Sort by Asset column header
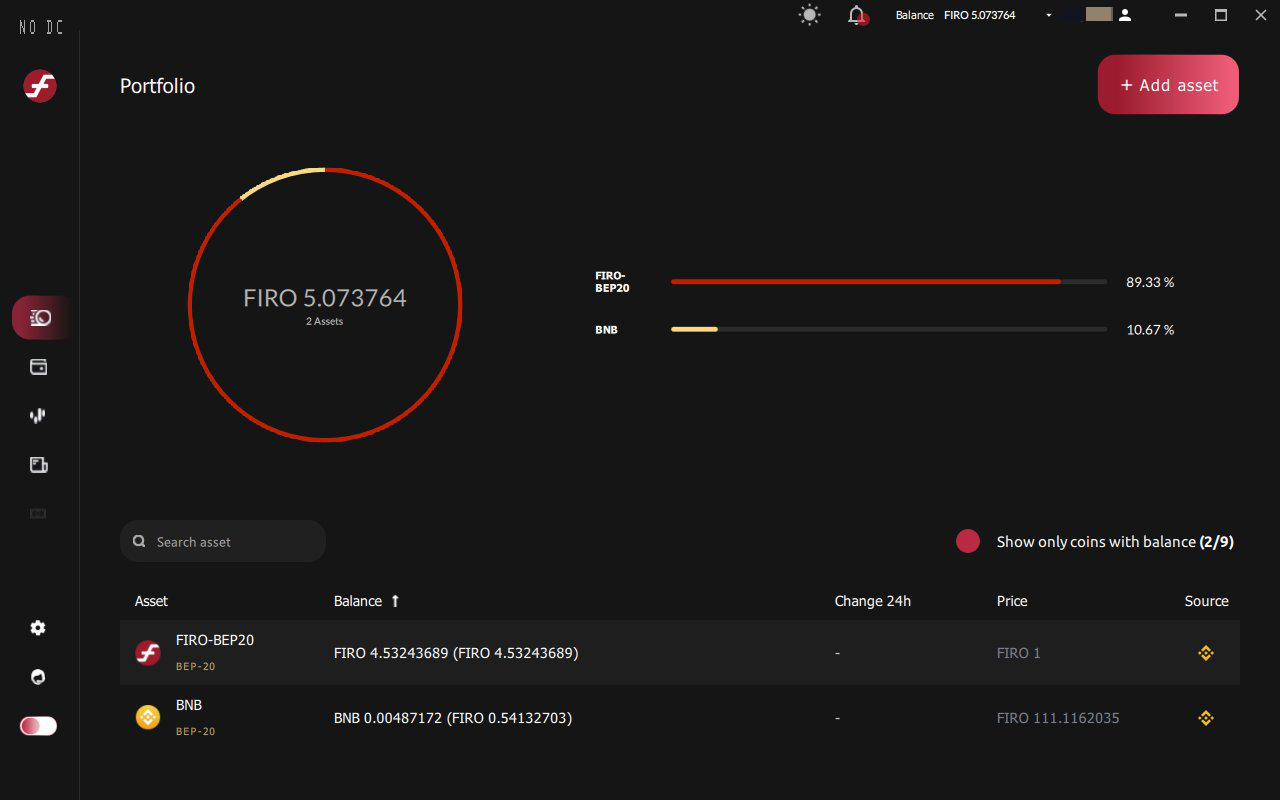The height and width of the screenshot is (800, 1280). tap(151, 601)
